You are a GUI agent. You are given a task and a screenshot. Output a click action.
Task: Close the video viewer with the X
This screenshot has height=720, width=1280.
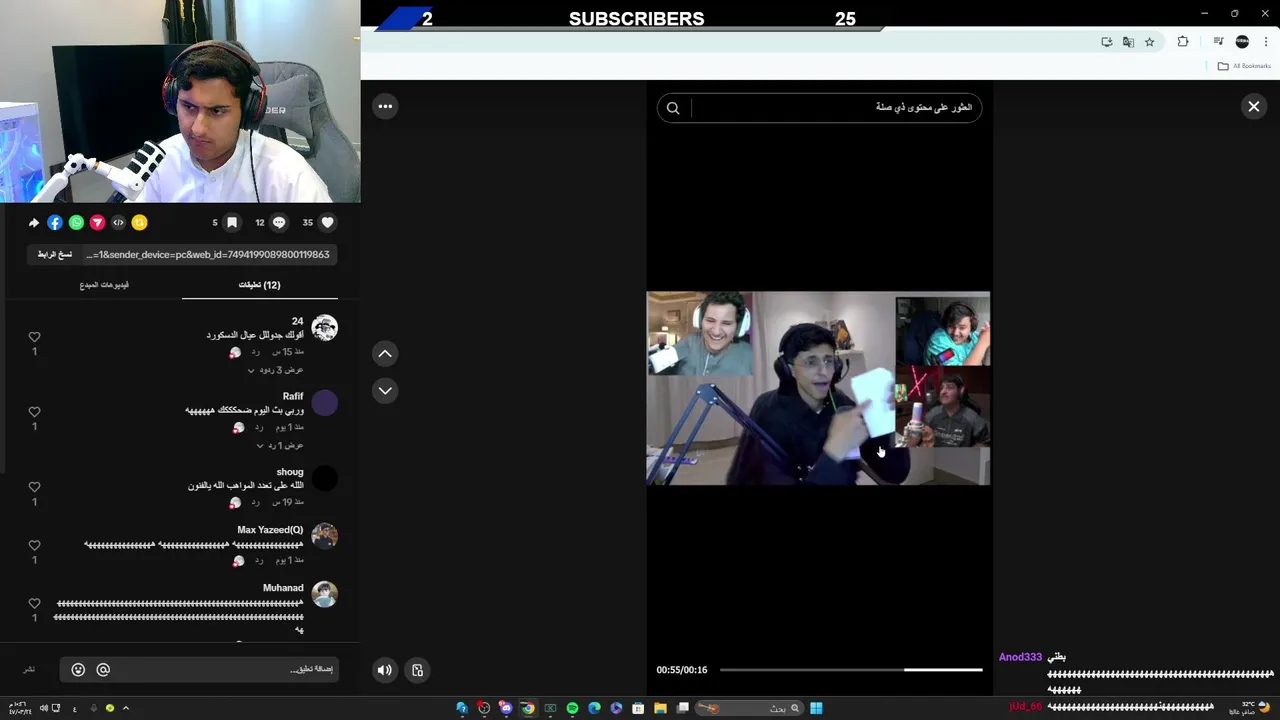pos(1253,106)
